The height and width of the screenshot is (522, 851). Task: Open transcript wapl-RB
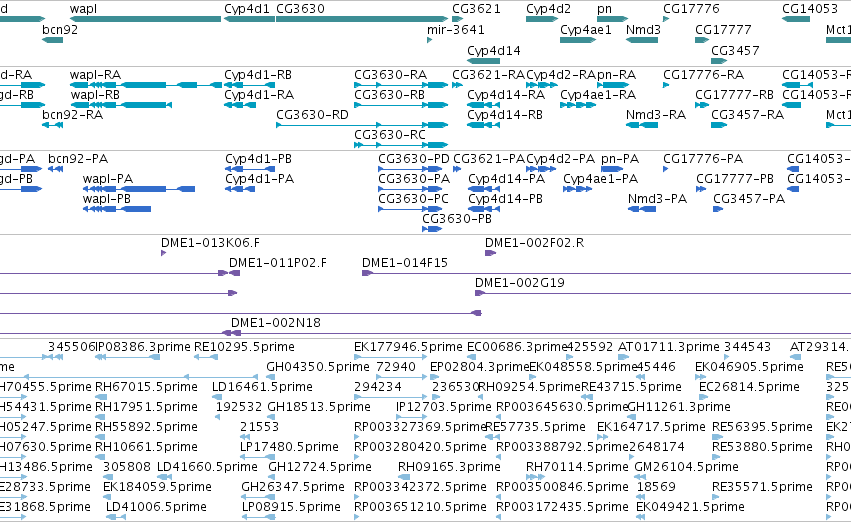(x=95, y=94)
